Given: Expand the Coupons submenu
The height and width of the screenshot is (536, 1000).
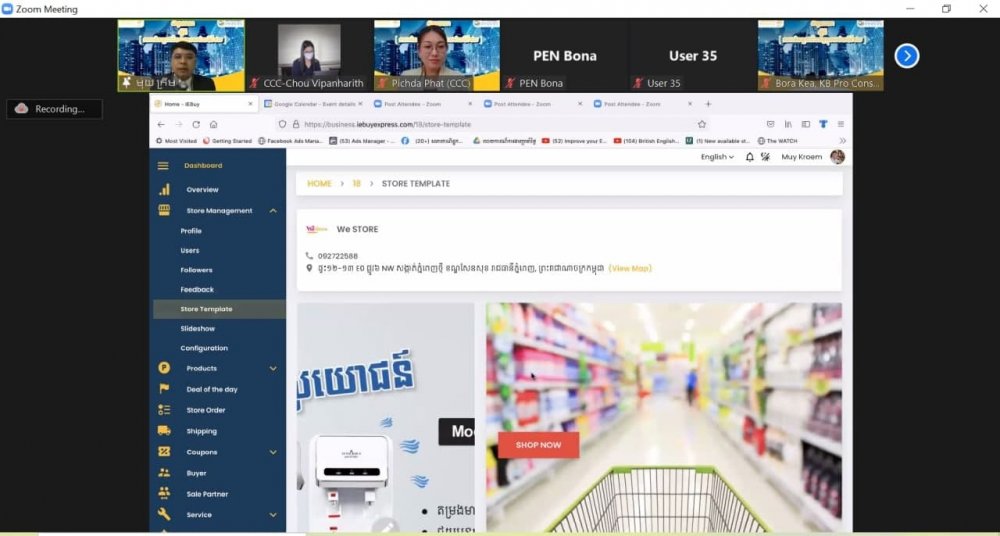Looking at the screenshot, I should tap(273, 452).
